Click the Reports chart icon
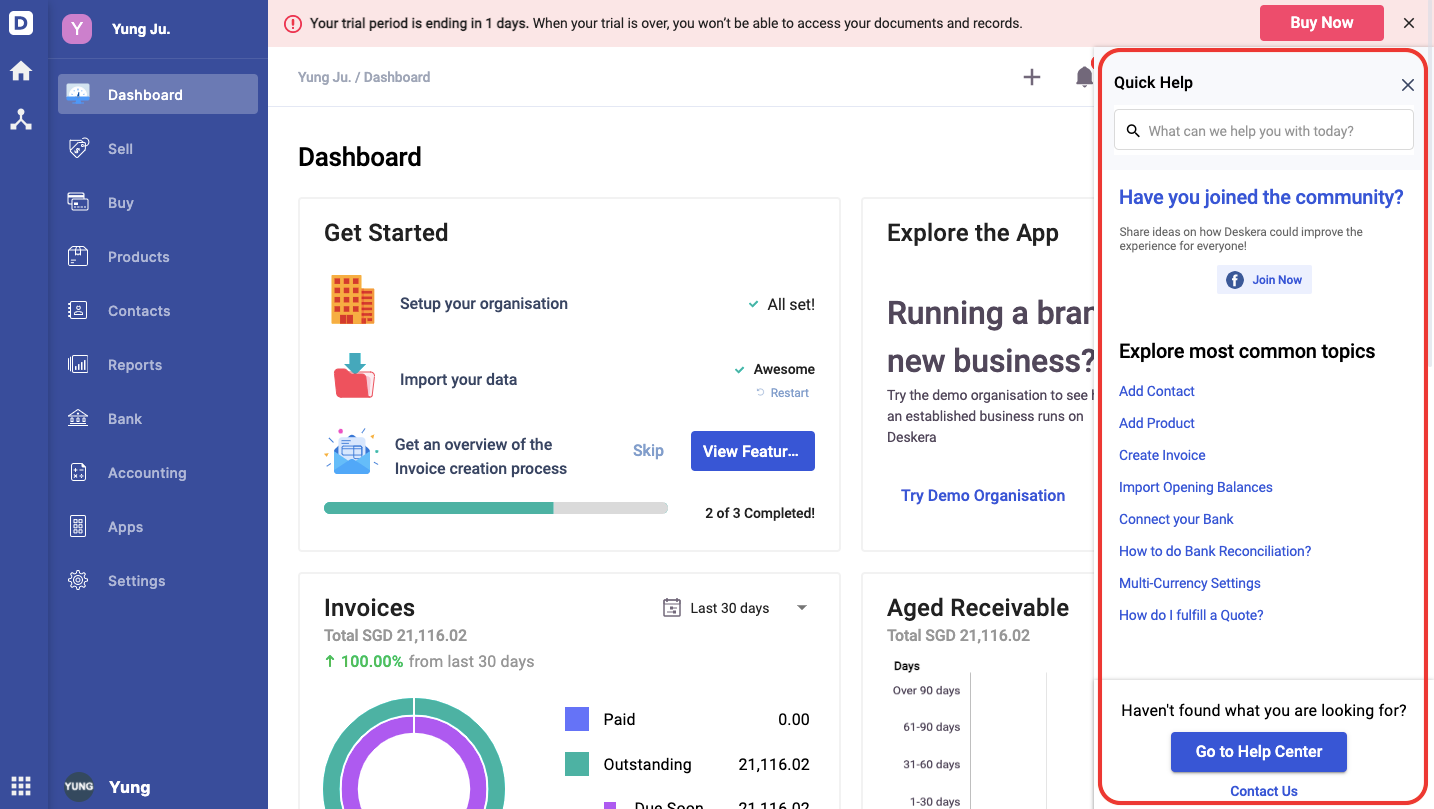This screenshot has width=1434, height=809. point(78,364)
